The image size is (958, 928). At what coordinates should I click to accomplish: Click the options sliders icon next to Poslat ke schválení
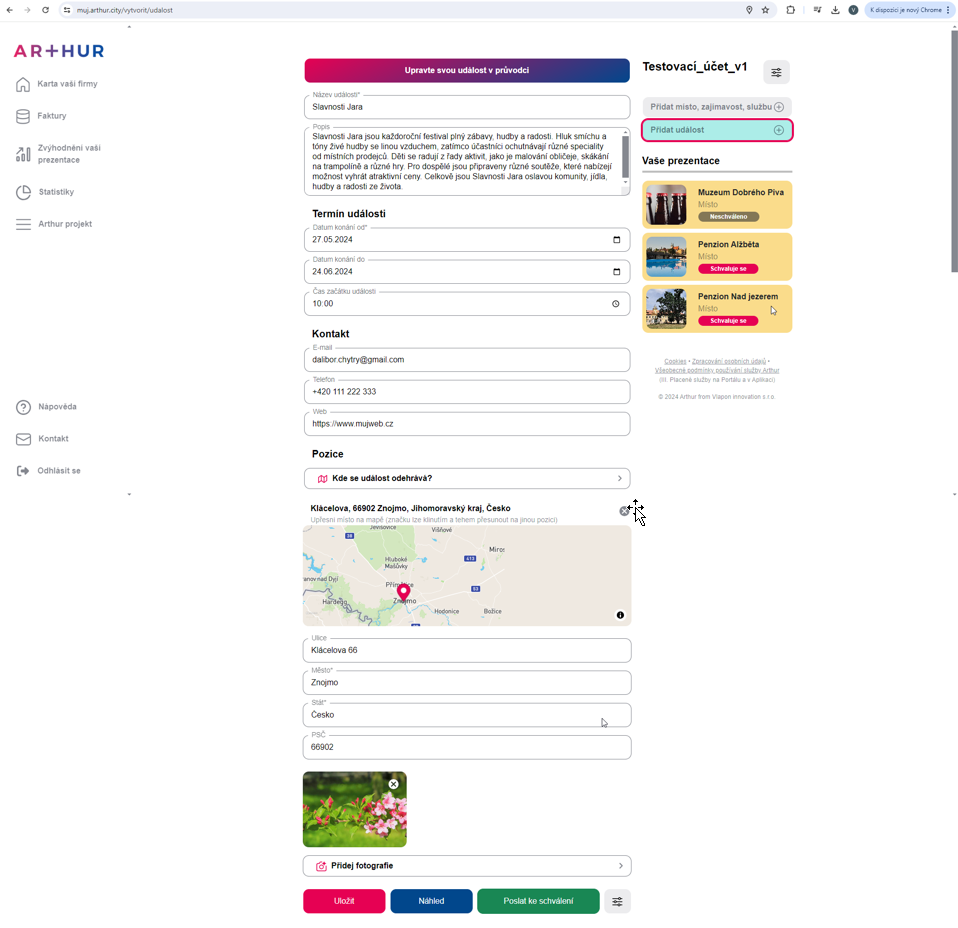tap(617, 901)
